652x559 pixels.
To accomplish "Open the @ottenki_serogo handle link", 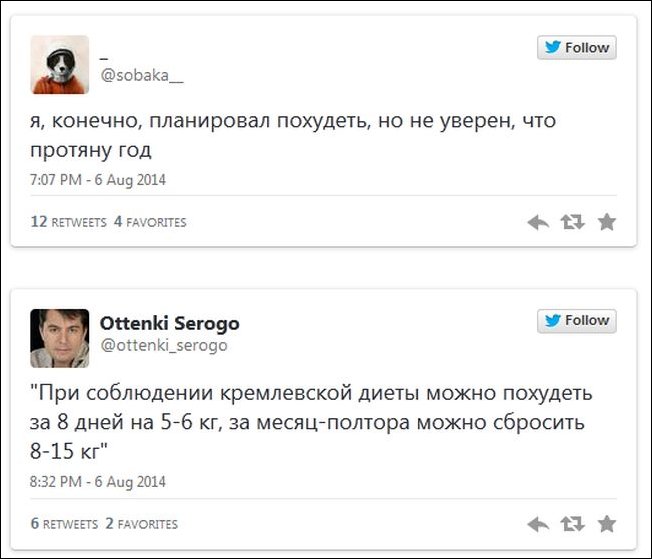I will pos(164,346).
